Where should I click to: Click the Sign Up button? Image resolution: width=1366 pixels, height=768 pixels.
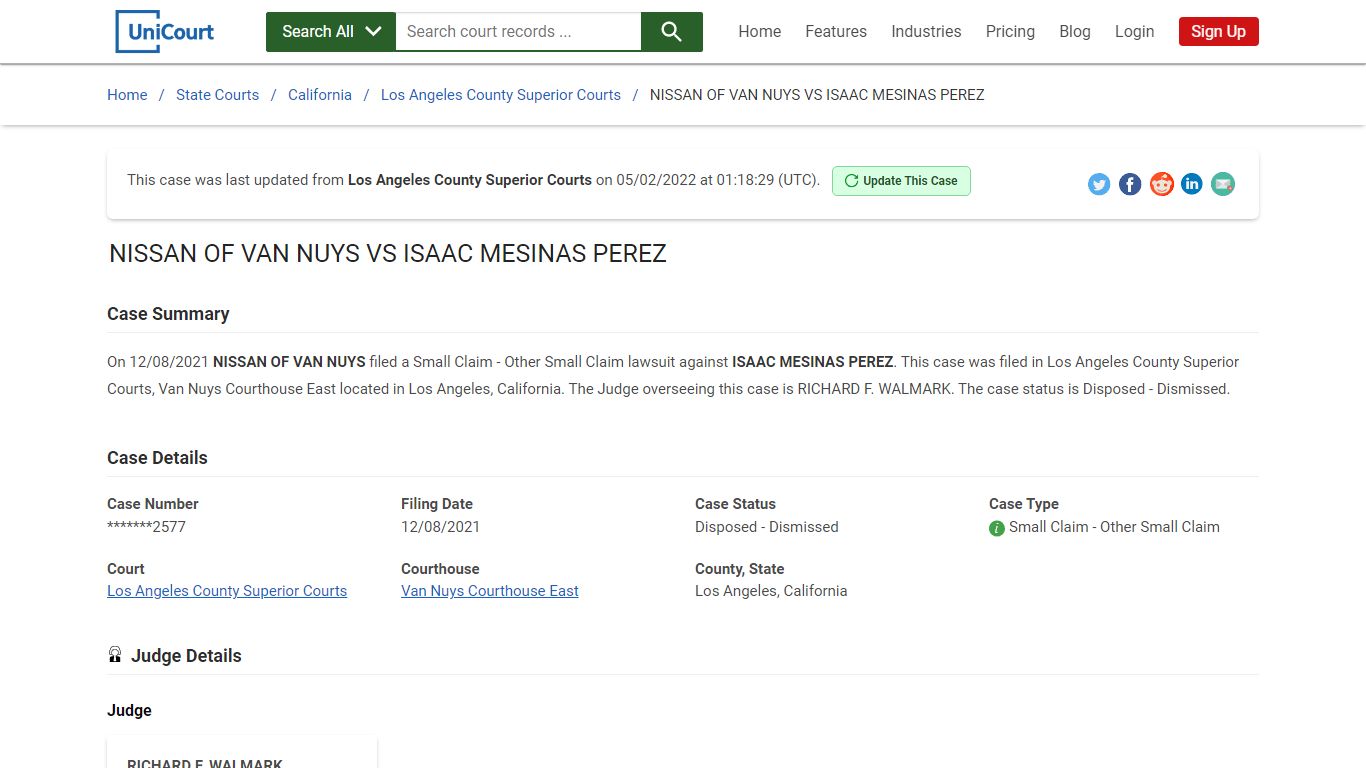click(1218, 32)
